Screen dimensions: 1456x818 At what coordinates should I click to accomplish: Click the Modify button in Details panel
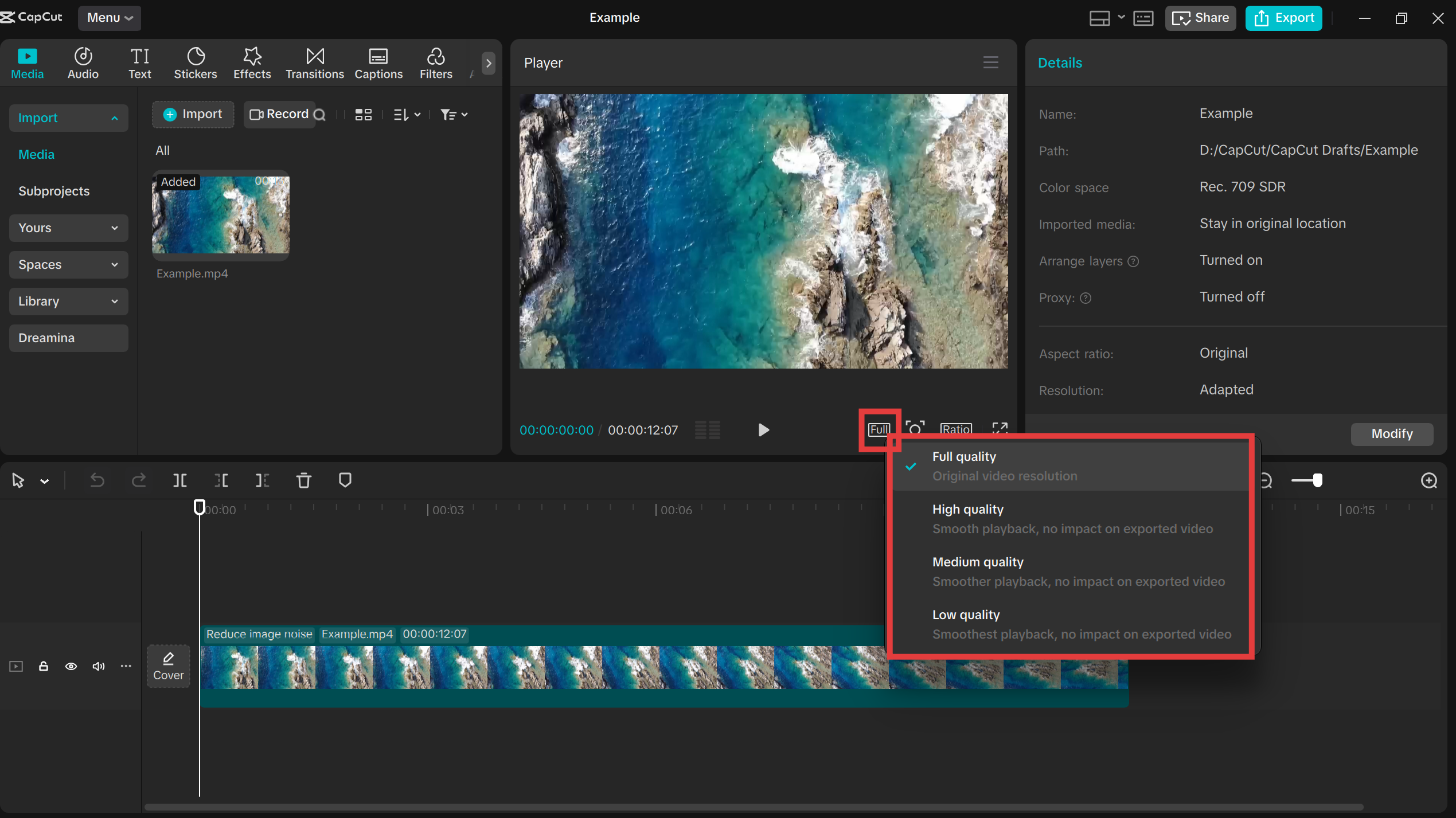point(1391,434)
